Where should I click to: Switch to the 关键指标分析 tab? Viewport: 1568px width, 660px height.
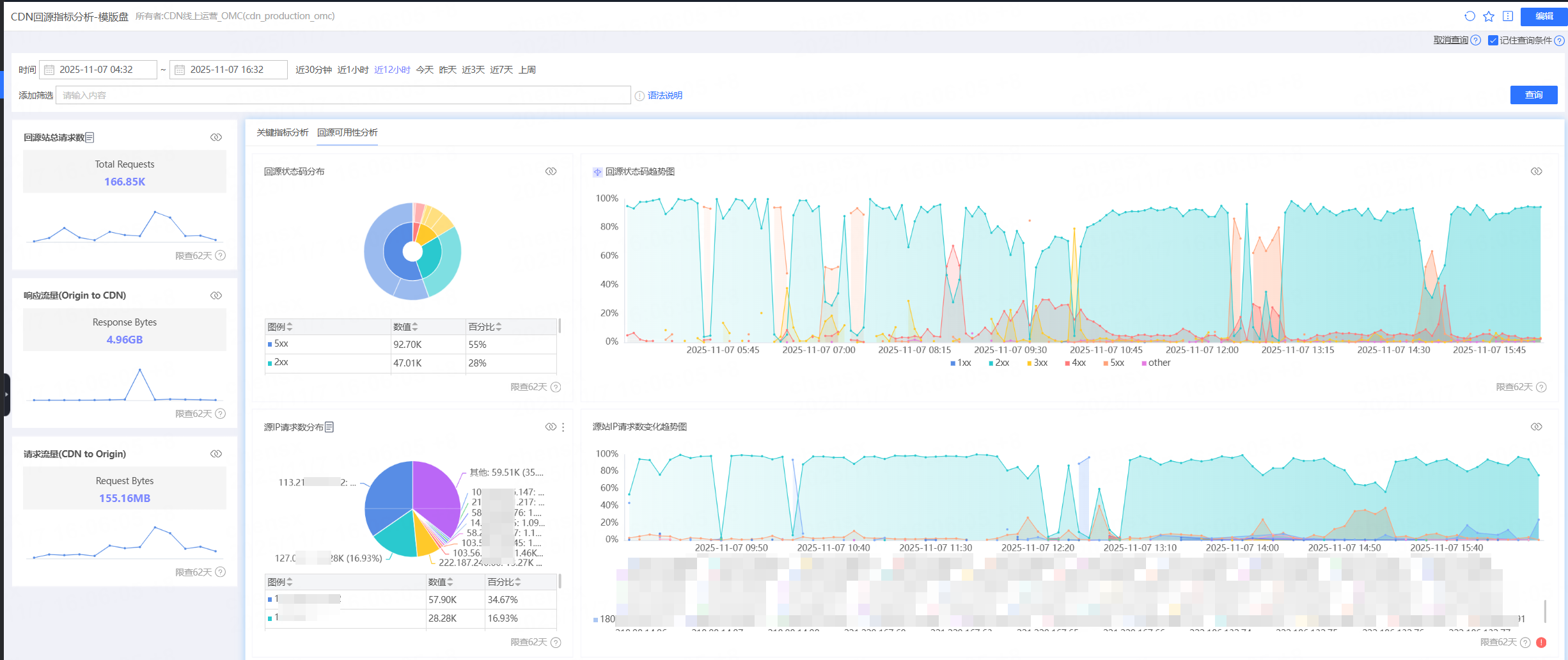point(281,132)
